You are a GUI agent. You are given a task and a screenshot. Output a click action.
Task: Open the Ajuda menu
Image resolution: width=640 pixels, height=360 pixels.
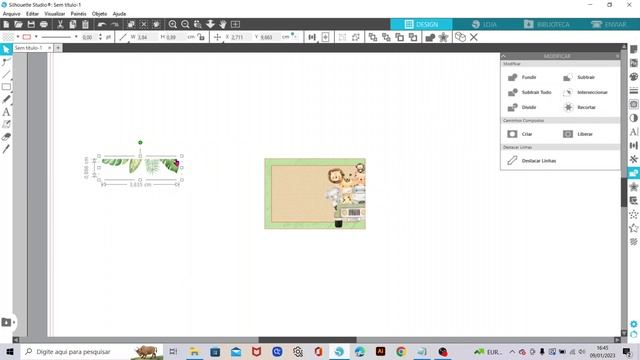(x=119, y=14)
